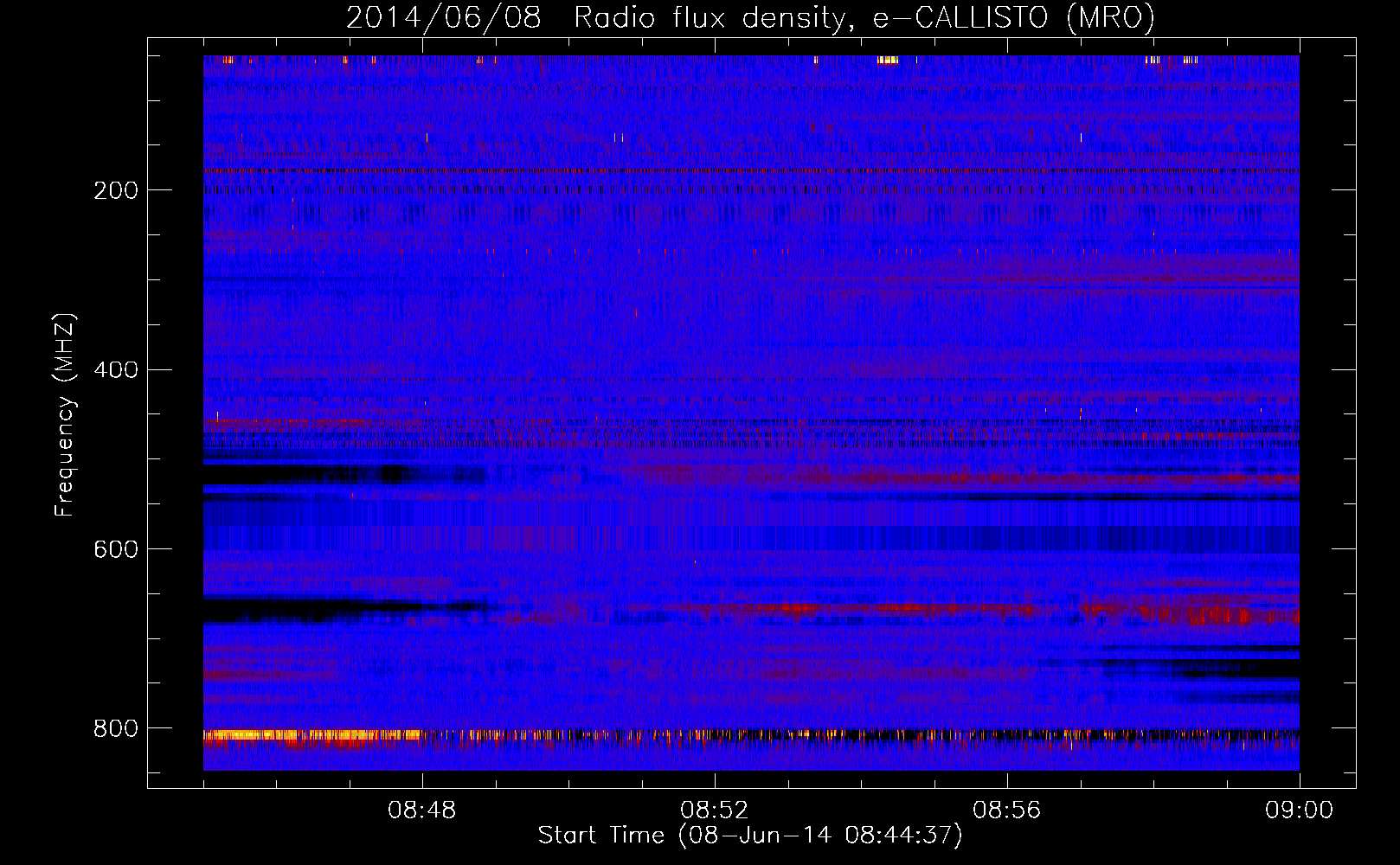Click the 600 frequency tick label

coord(115,549)
